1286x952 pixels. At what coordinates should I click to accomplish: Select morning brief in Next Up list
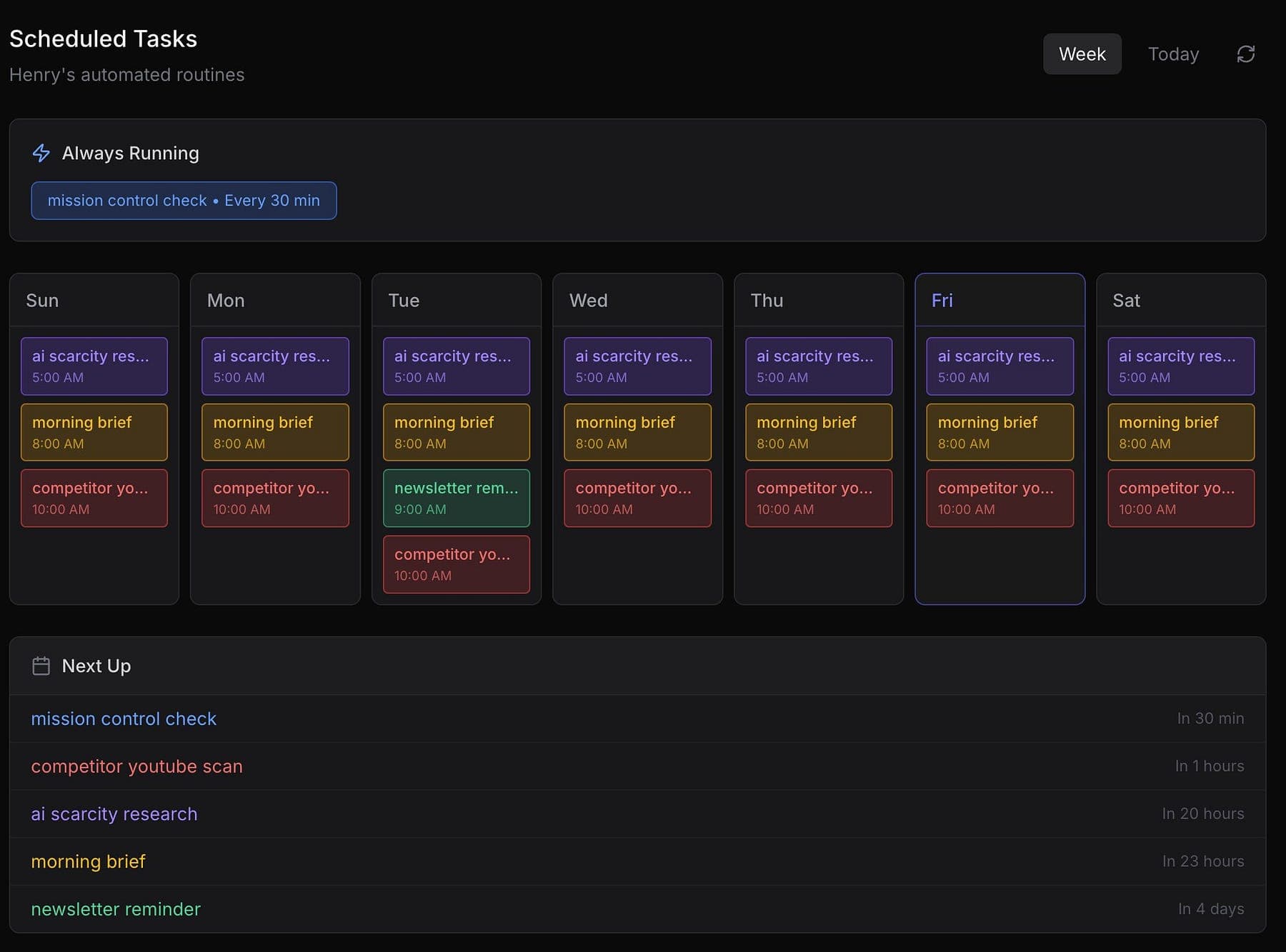tap(88, 861)
